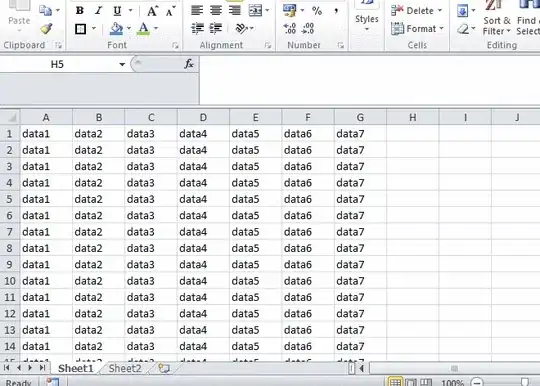Toggle Underline formatting
The height and width of the screenshot is (386, 540).
pyautogui.click(x=117, y=11)
